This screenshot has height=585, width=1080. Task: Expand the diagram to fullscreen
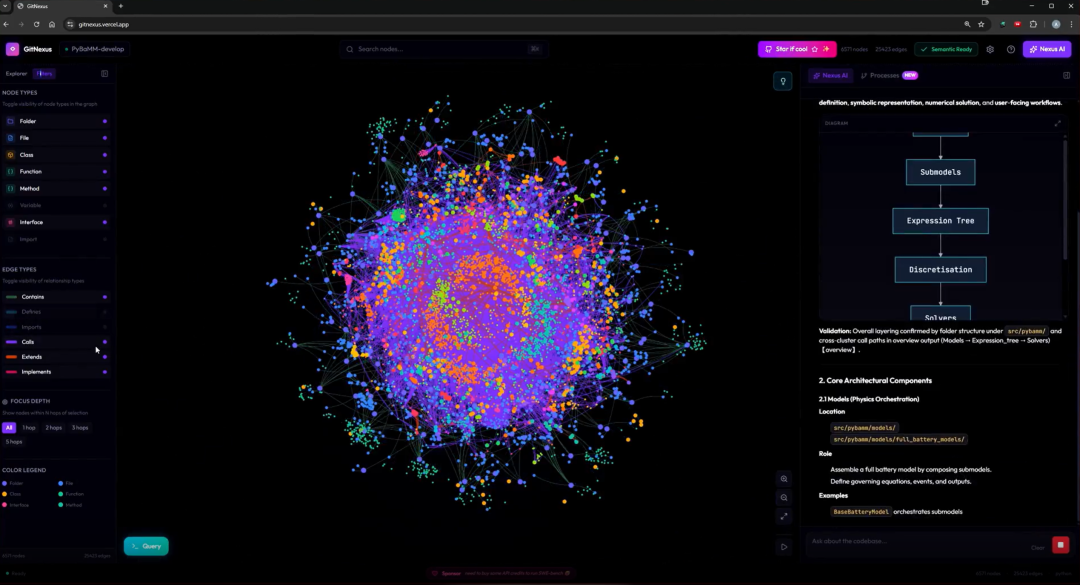[1057, 123]
